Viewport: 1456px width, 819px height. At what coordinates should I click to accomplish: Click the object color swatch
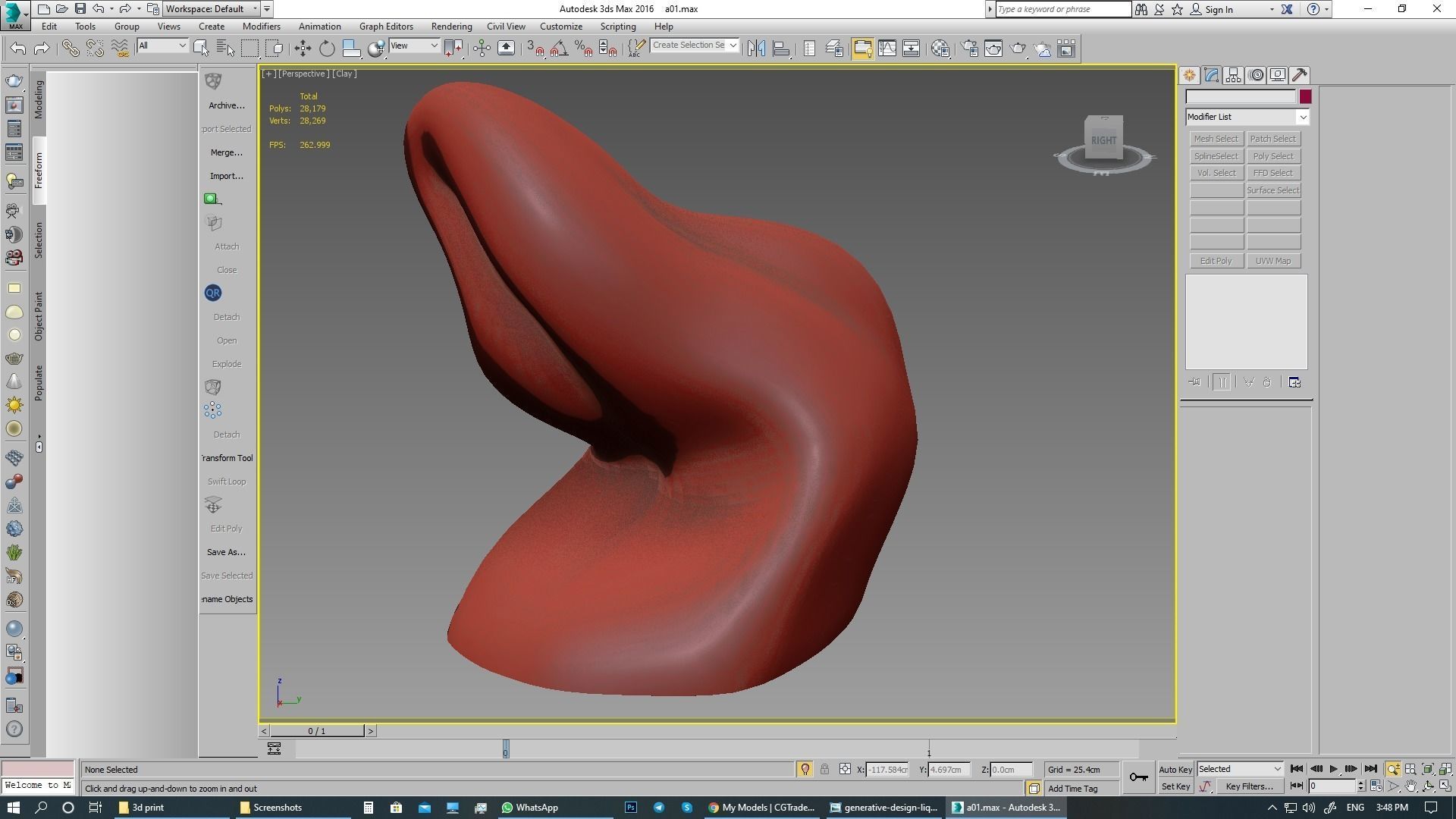[x=1304, y=96]
